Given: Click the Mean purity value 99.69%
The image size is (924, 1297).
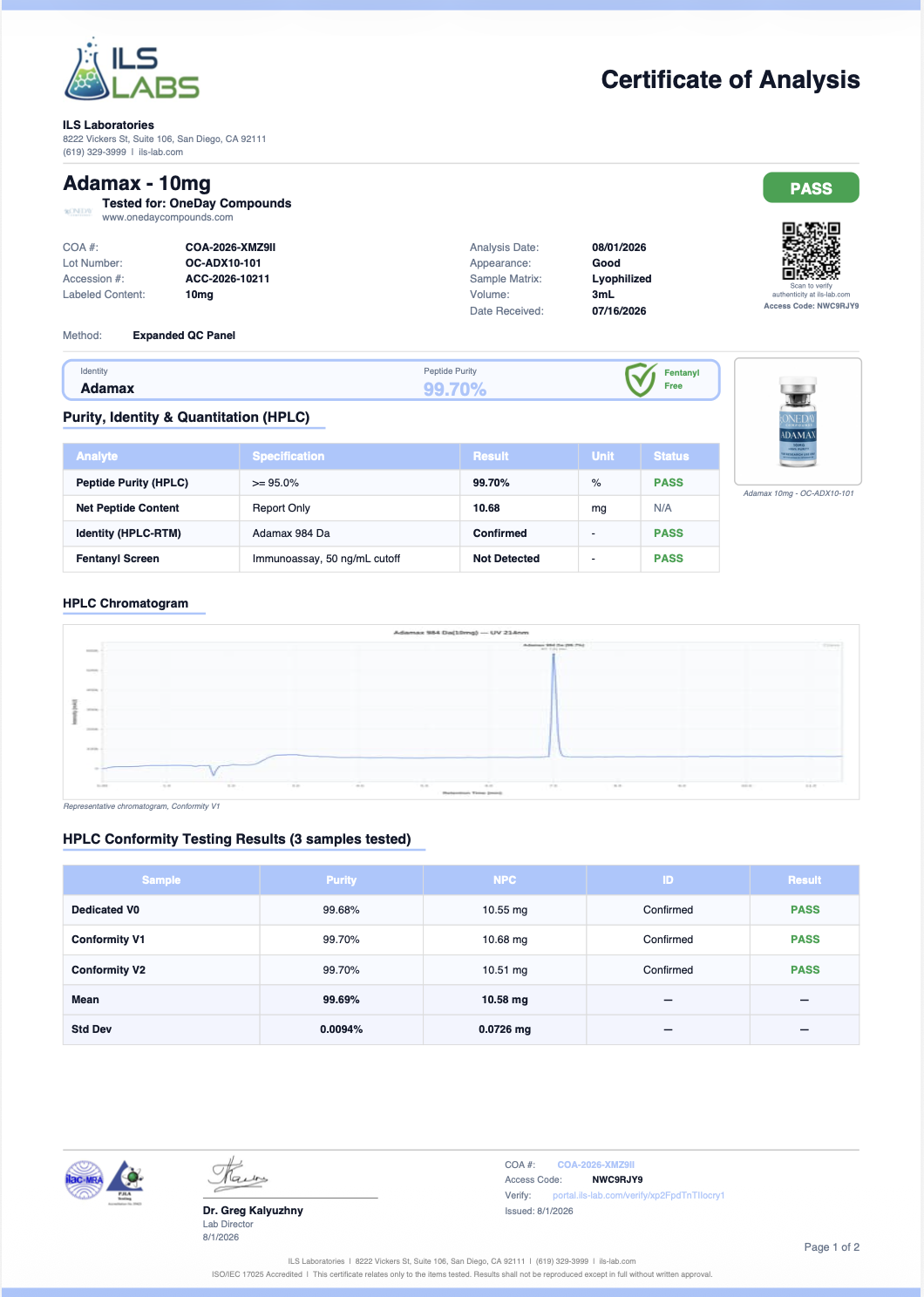Looking at the screenshot, I should (x=342, y=1000).
